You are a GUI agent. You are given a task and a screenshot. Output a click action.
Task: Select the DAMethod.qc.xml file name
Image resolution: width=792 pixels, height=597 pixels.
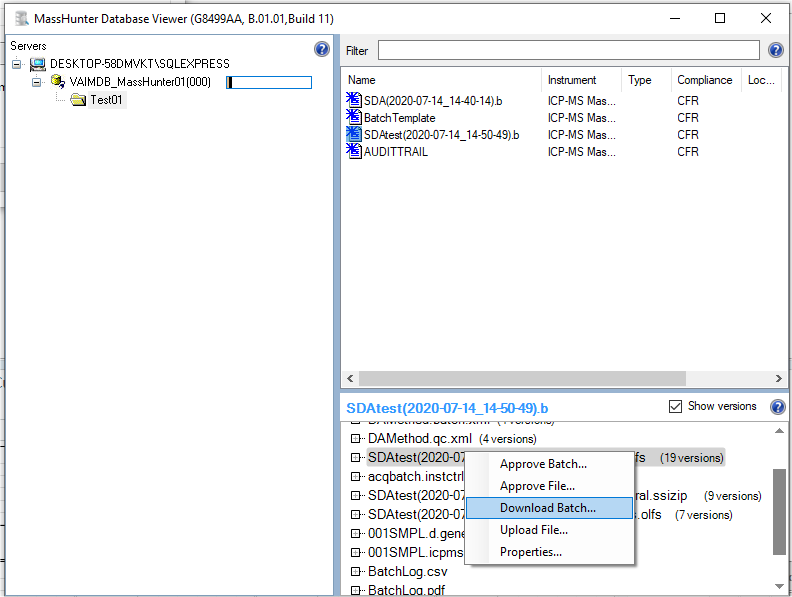420,438
